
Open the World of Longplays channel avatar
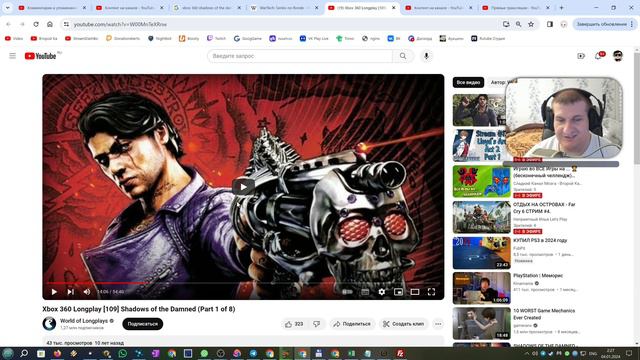[x=49, y=324]
